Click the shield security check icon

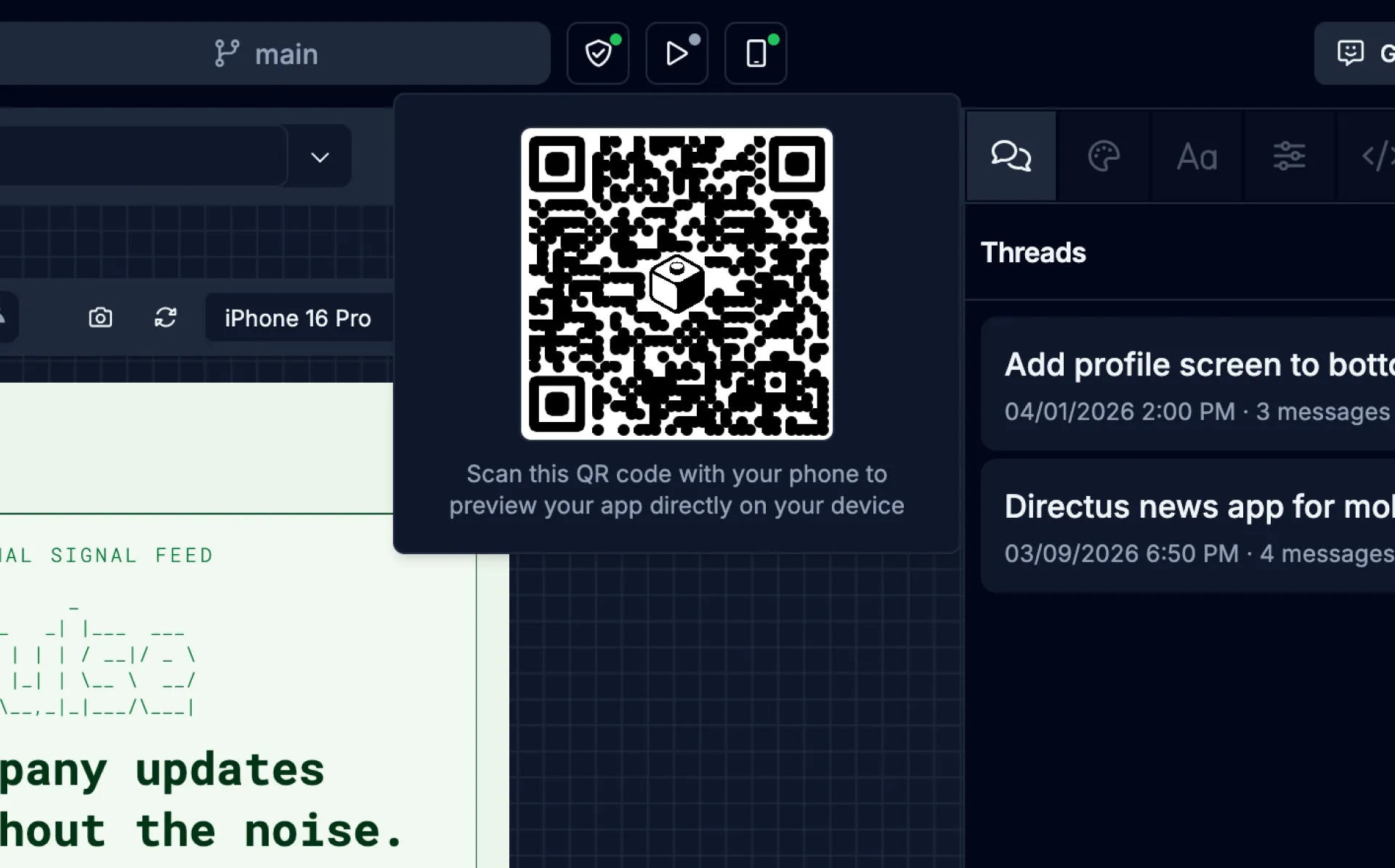pos(598,54)
